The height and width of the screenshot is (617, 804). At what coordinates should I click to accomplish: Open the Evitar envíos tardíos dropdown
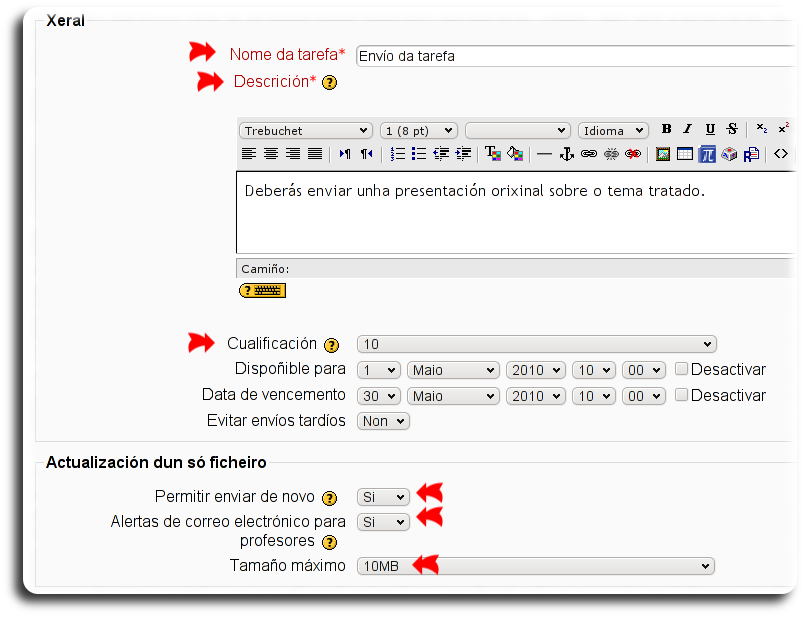click(383, 421)
